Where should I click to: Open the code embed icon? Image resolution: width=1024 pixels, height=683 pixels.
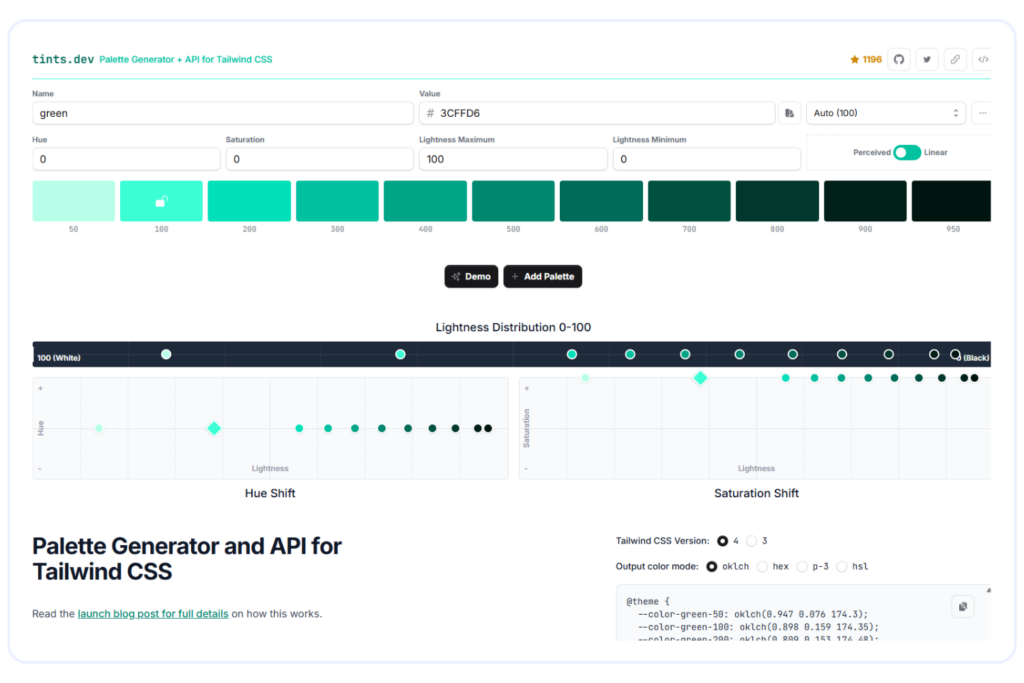[982, 59]
